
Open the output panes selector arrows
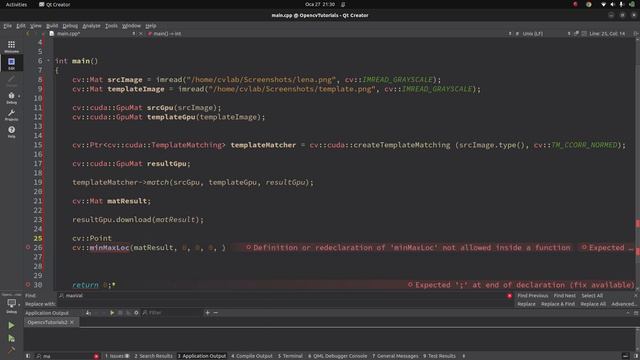click(x=464, y=356)
